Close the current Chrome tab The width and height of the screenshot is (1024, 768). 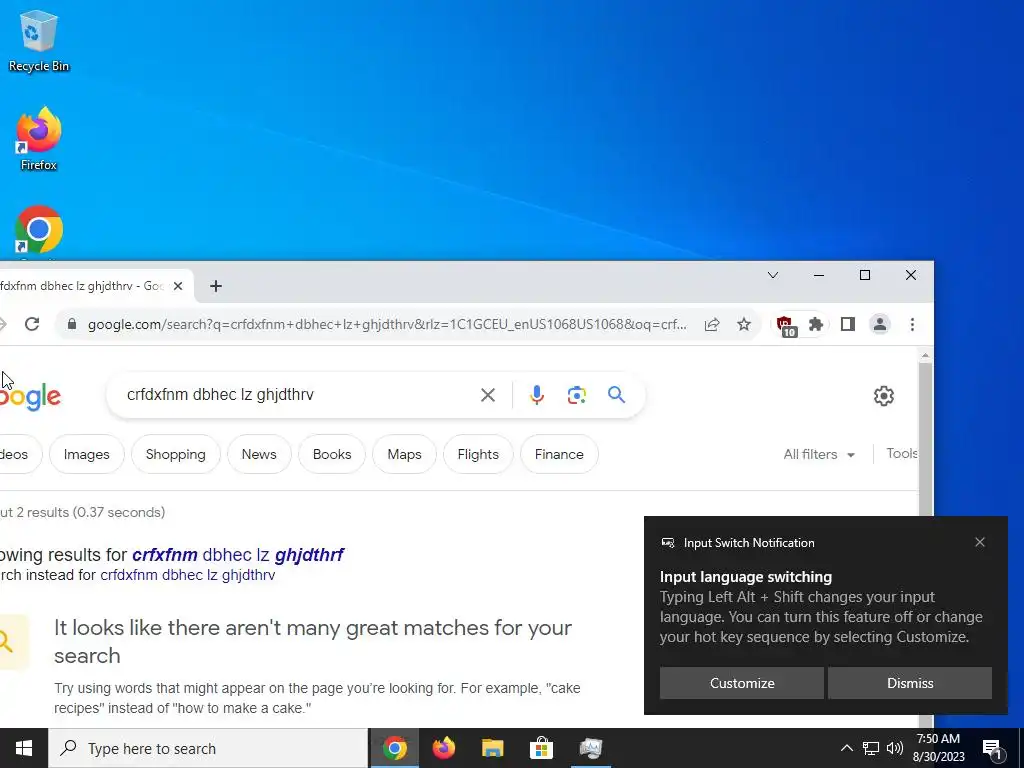point(178,286)
